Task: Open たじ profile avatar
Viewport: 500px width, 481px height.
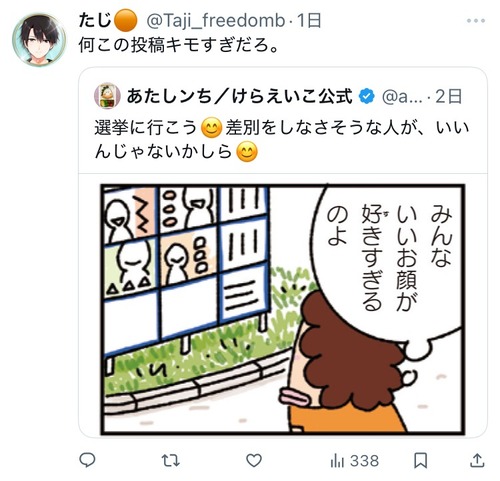Action: (39, 40)
